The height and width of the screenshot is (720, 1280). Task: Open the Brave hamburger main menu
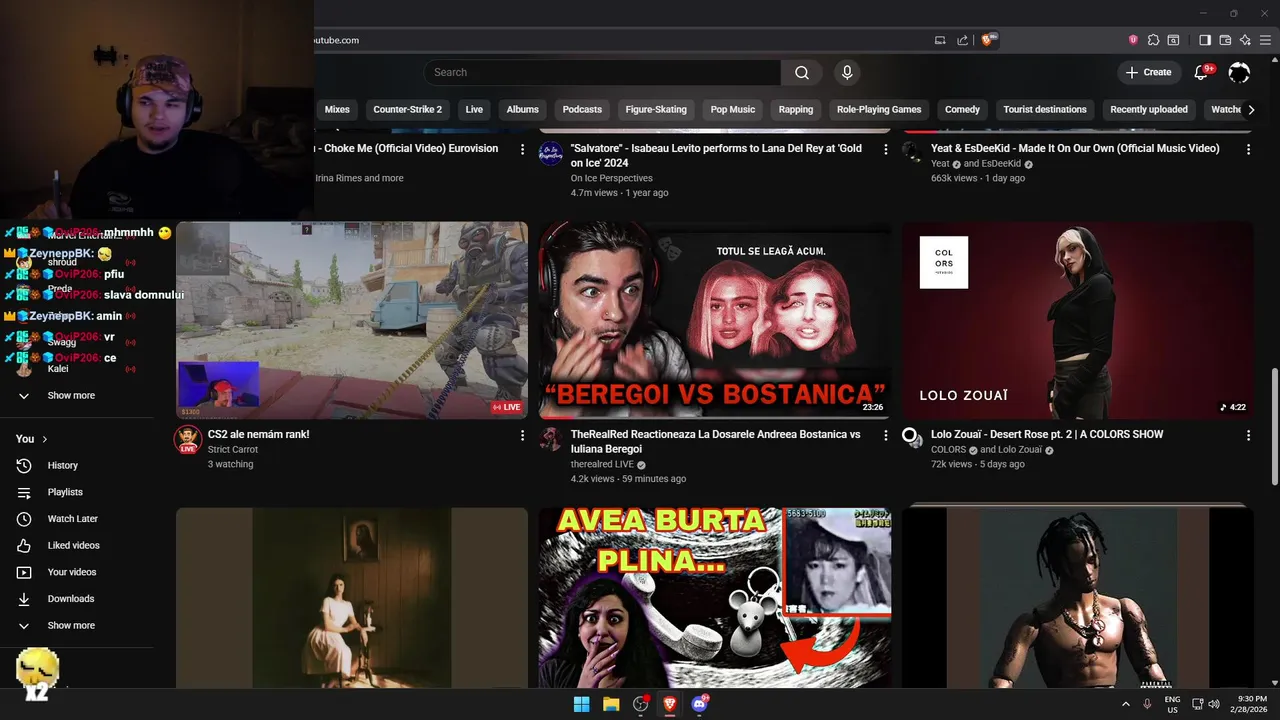point(1265,40)
